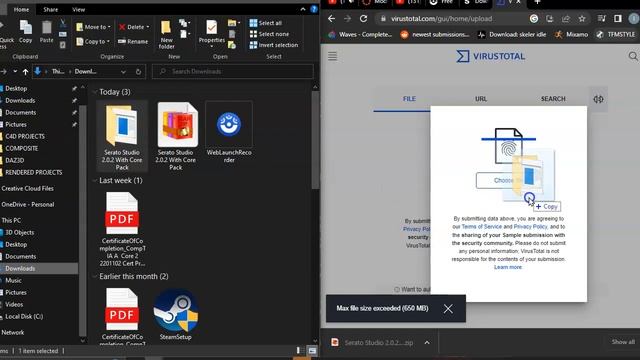Open the Move to dropdown
640x360 pixels.
93,27
